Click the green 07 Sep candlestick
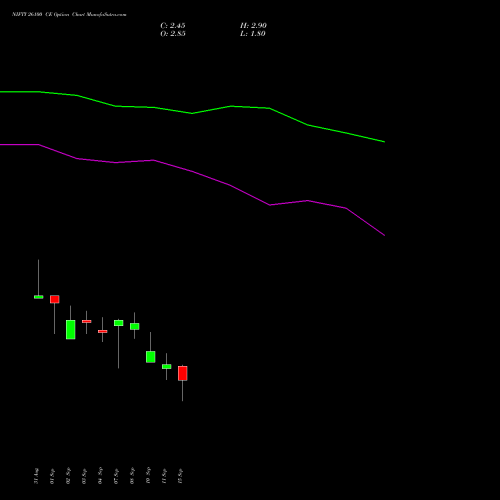 click(x=119, y=323)
